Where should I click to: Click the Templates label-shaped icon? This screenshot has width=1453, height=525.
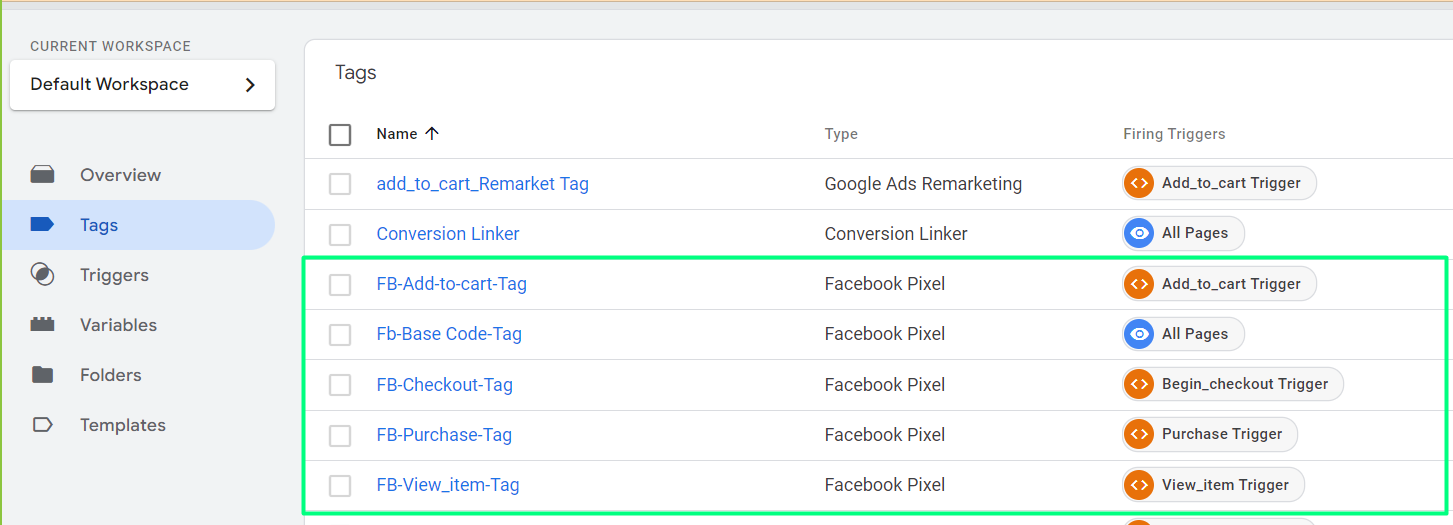click(42, 425)
